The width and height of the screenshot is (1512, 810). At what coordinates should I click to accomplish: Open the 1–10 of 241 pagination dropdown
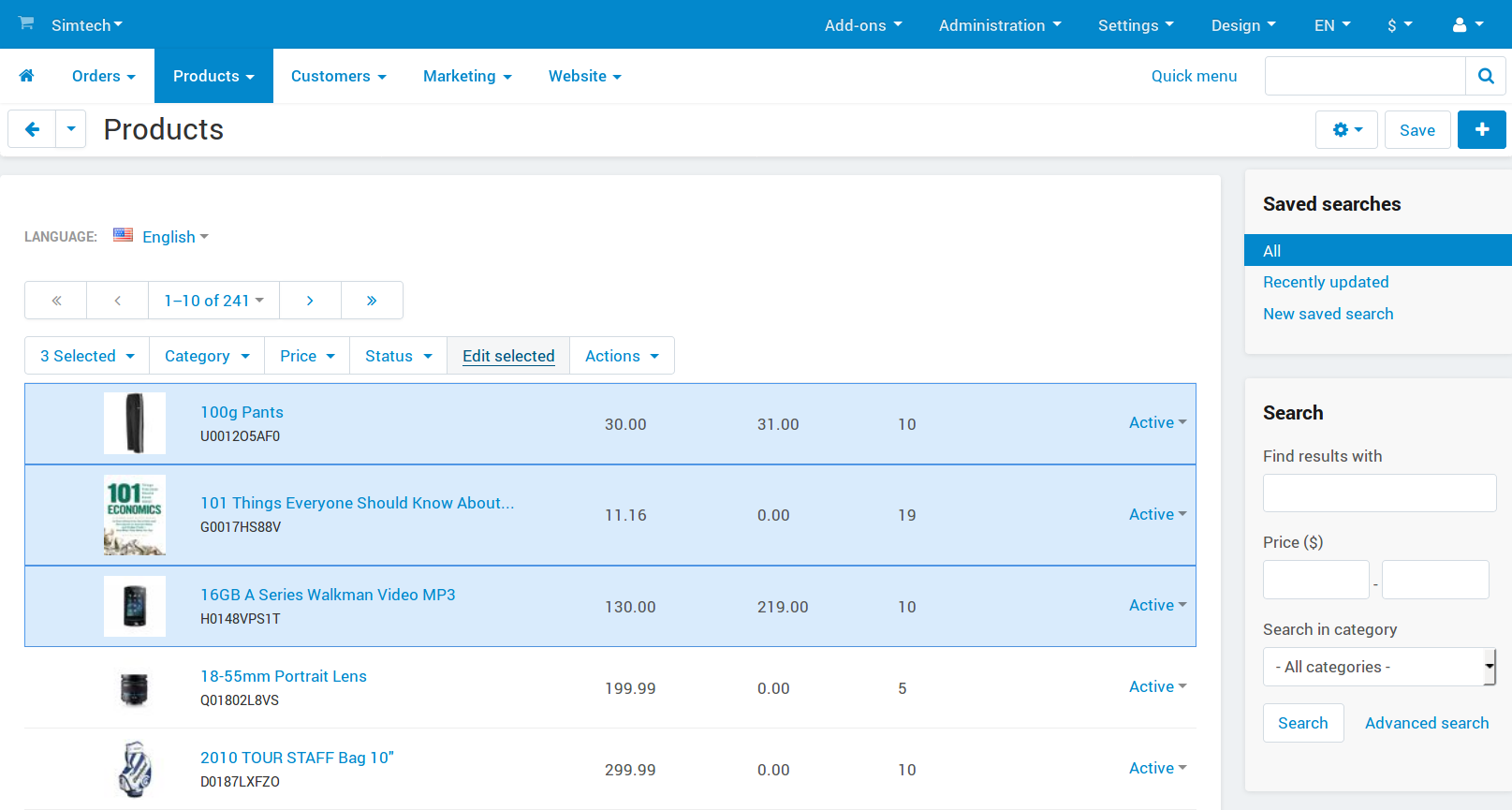pyautogui.click(x=213, y=301)
